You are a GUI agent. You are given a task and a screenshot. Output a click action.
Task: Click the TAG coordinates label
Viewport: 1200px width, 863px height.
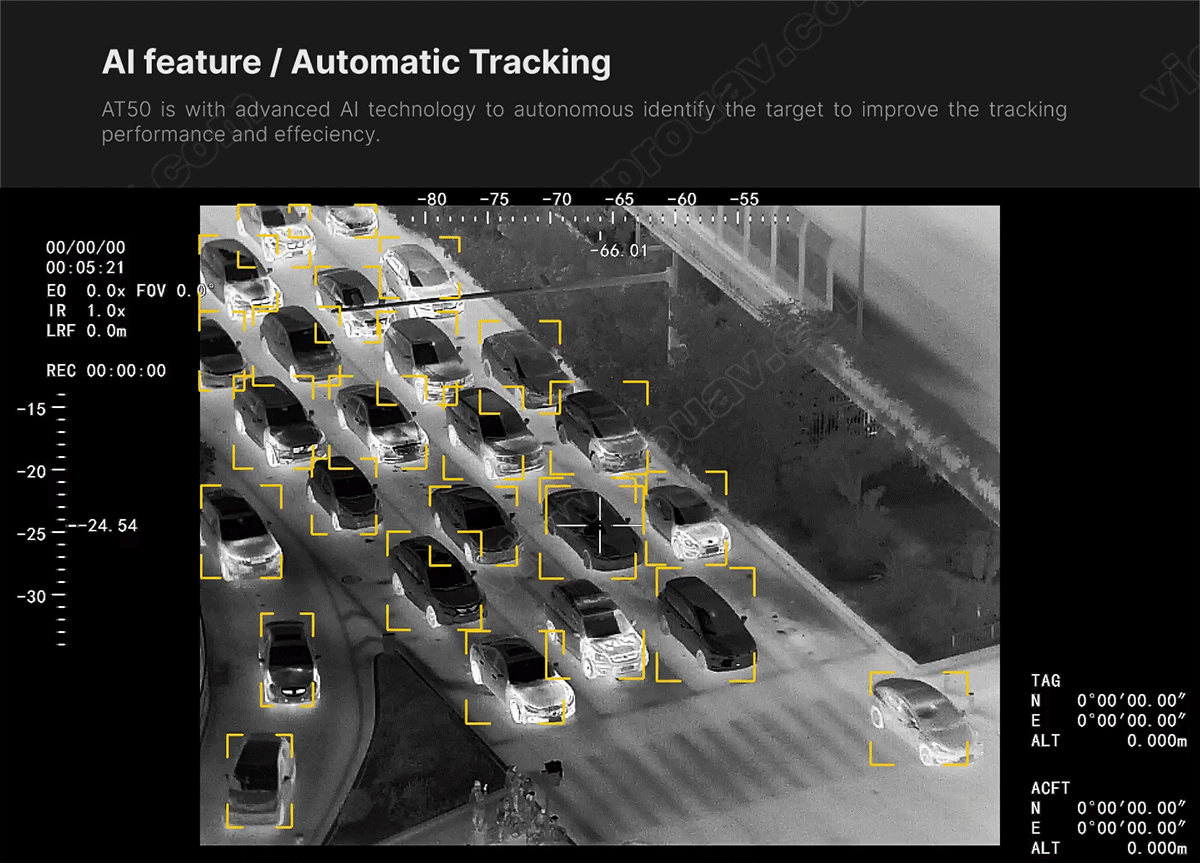(1046, 681)
